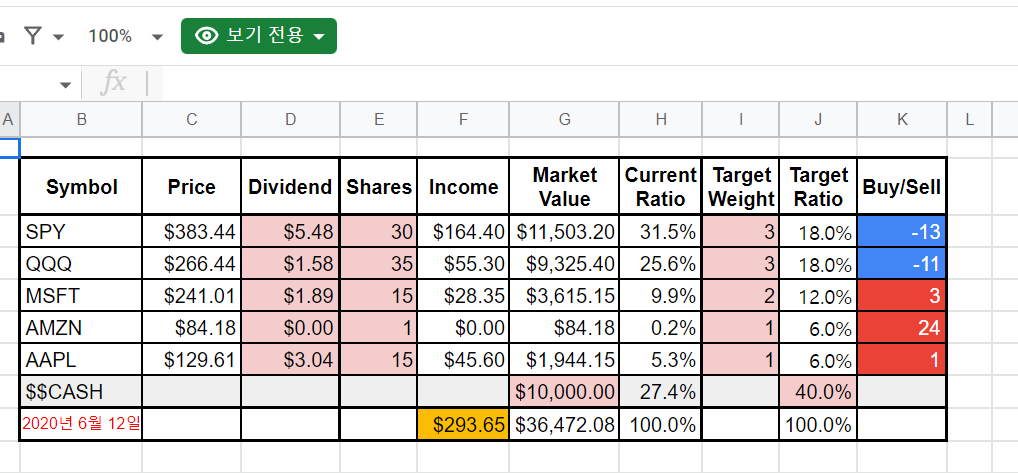Screen dimensions: 1018x473
Task: Select SPY price $383.44
Action: [x=192, y=231]
